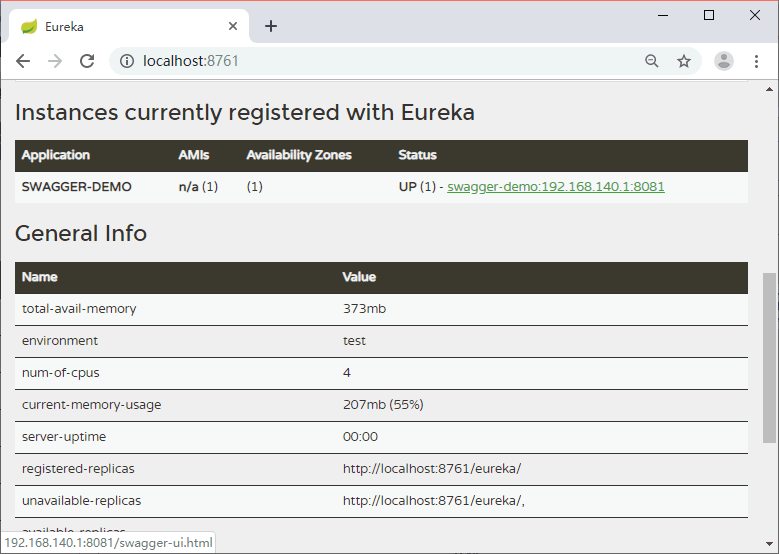Select the 00:00 uptime value
This screenshot has height=554, width=779.
(360, 437)
